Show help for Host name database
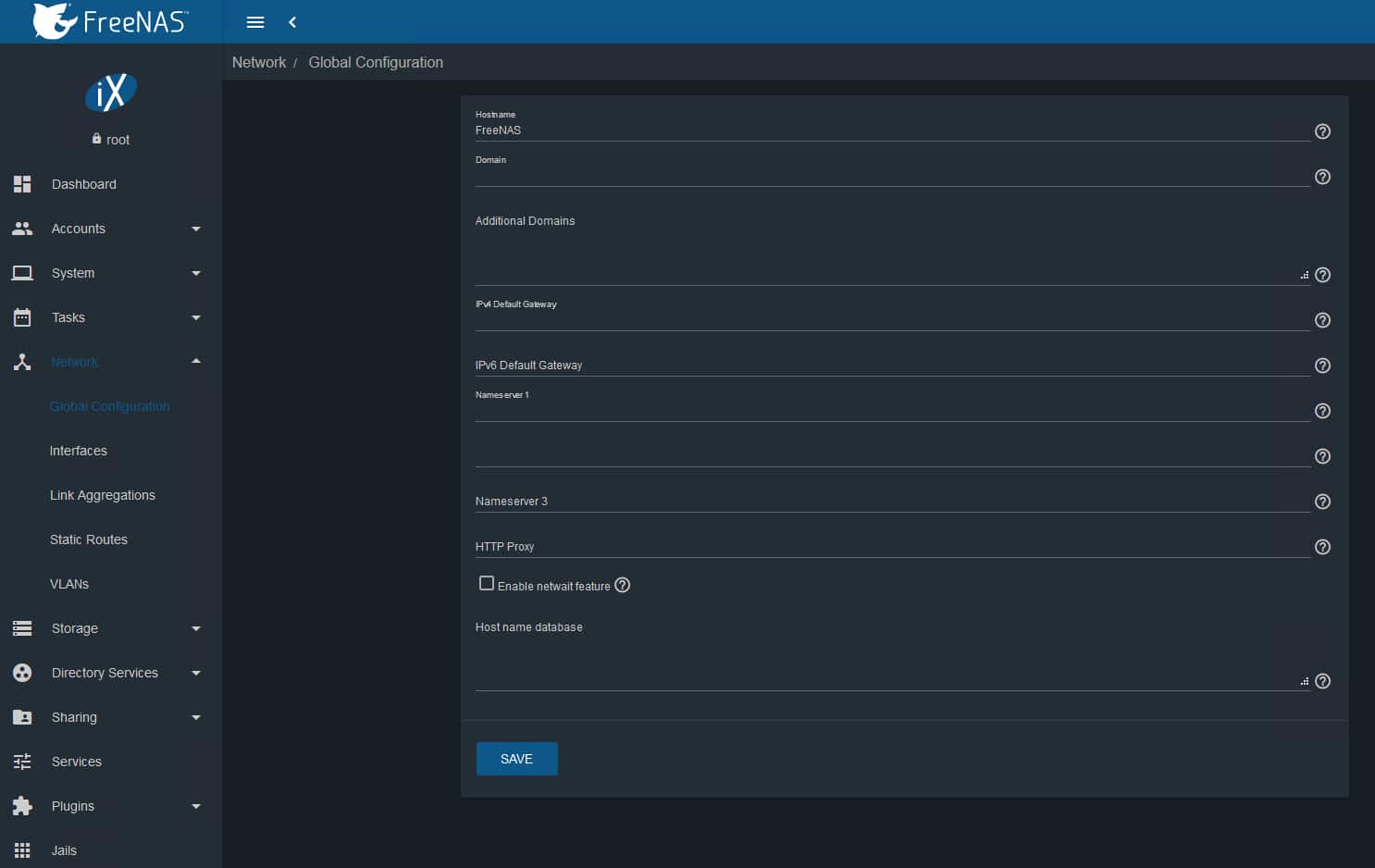Viewport: 1375px width, 868px height. (1322, 681)
